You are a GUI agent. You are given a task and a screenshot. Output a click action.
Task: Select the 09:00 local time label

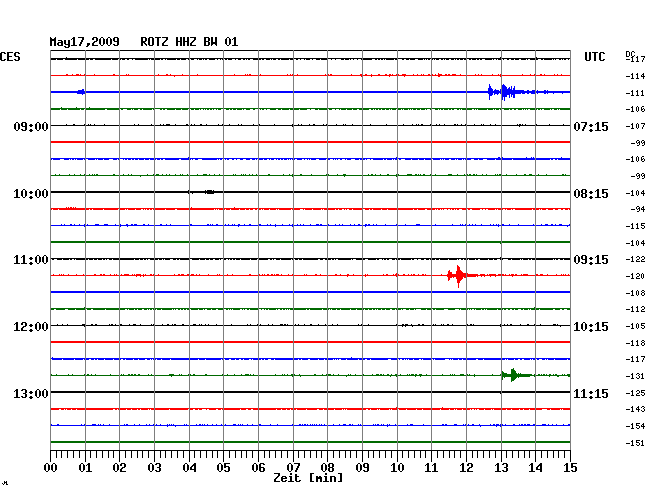point(31,126)
